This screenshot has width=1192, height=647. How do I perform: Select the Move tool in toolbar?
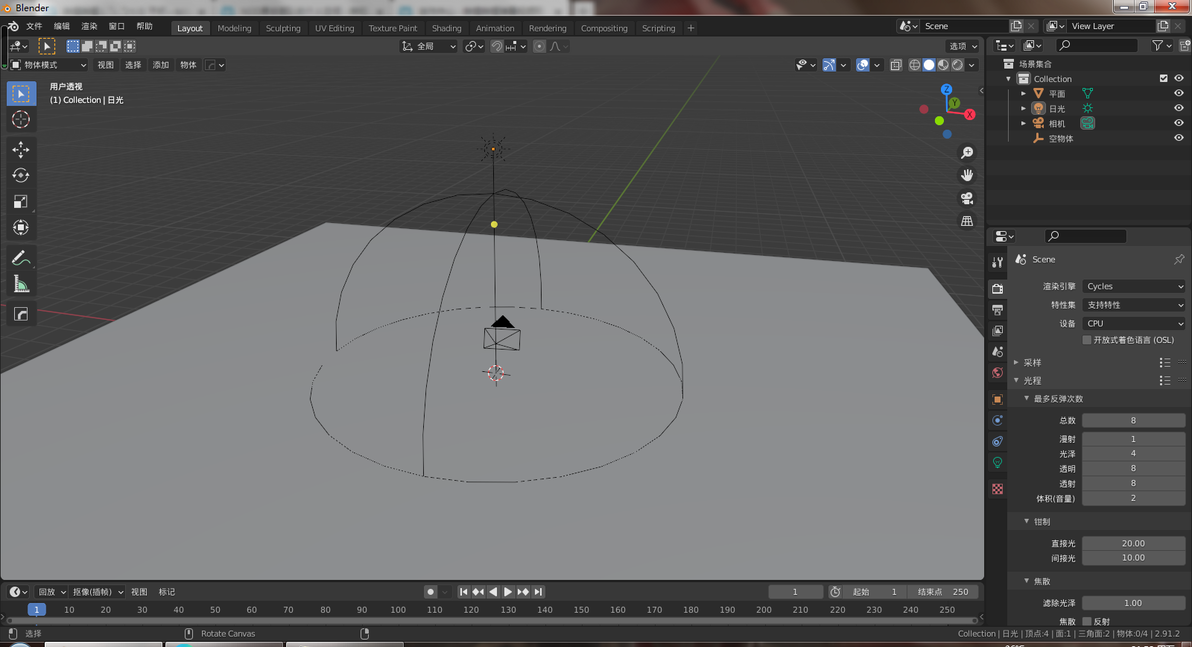21,149
